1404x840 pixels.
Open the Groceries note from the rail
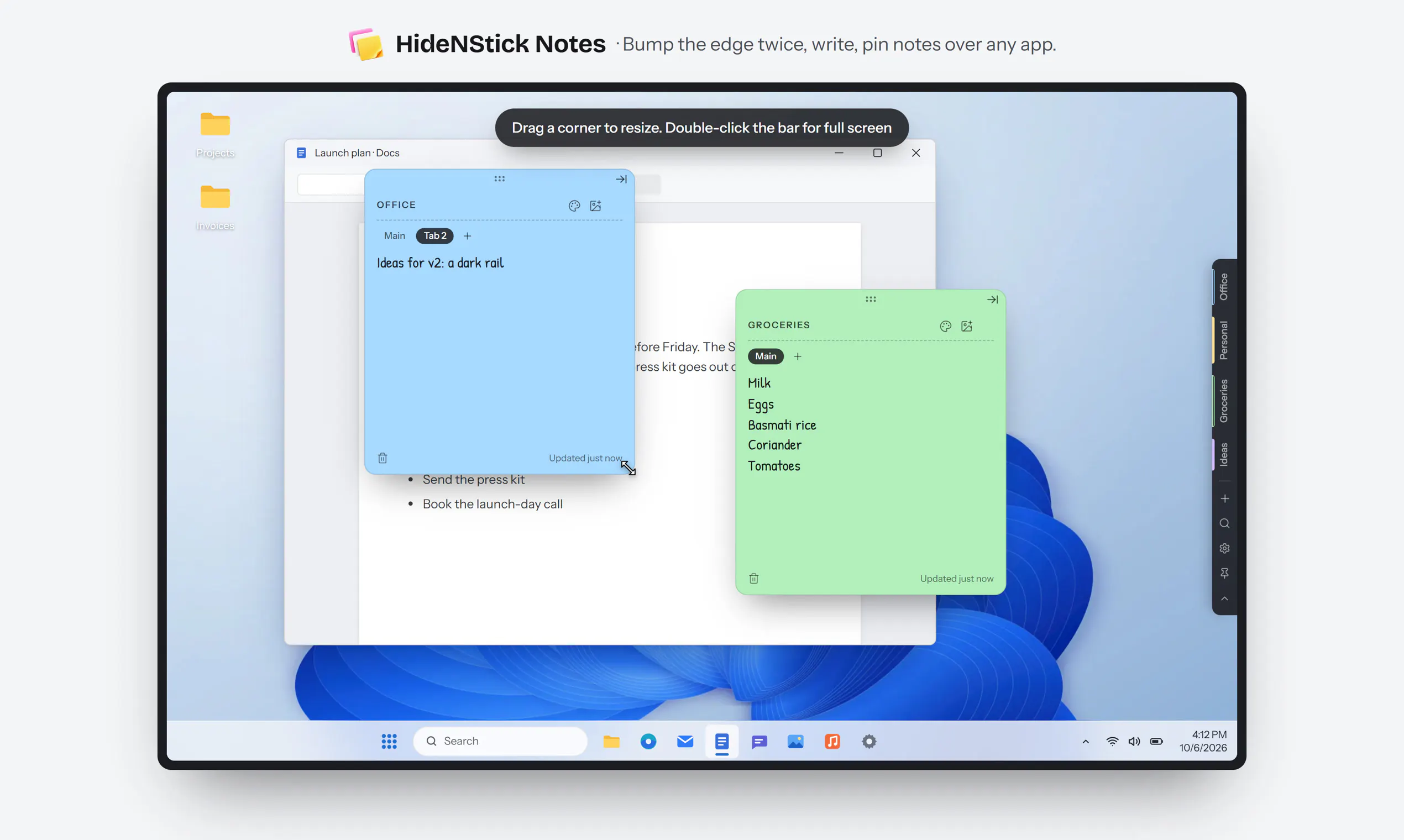coord(1223,401)
